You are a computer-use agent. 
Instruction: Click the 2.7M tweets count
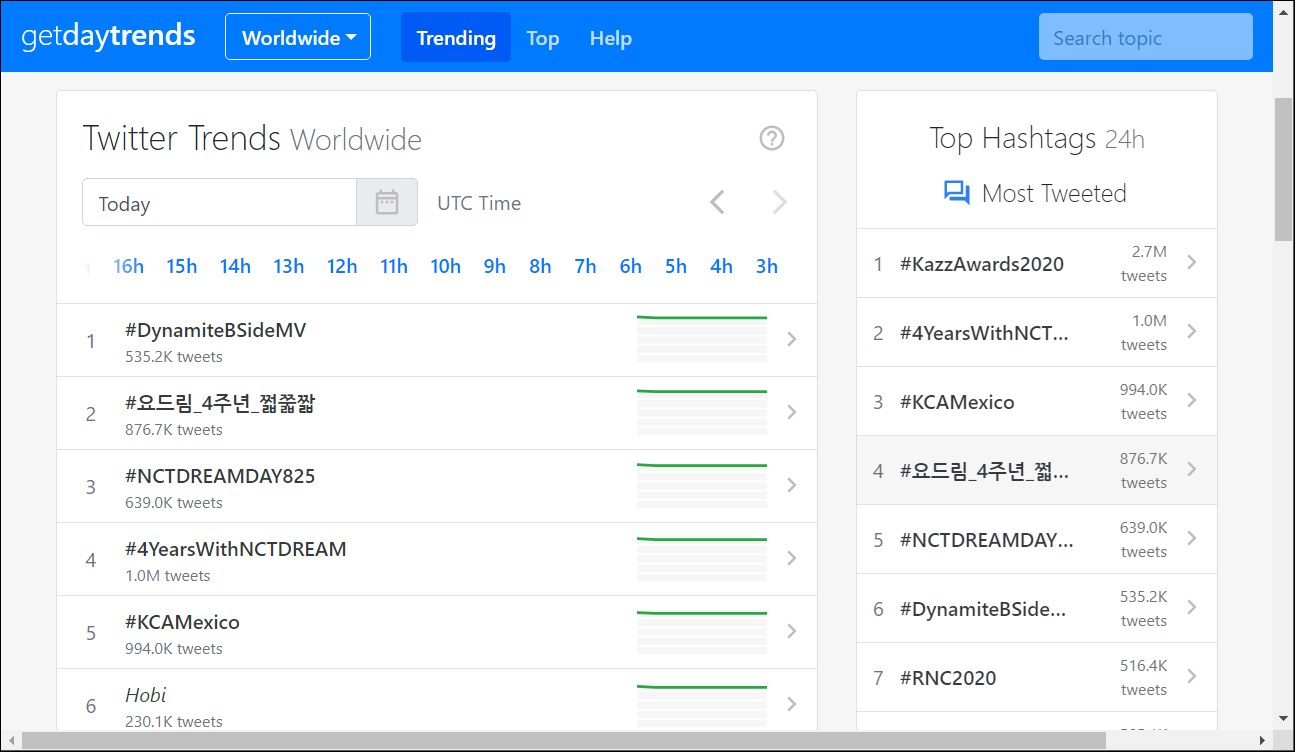click(1143, 264)
